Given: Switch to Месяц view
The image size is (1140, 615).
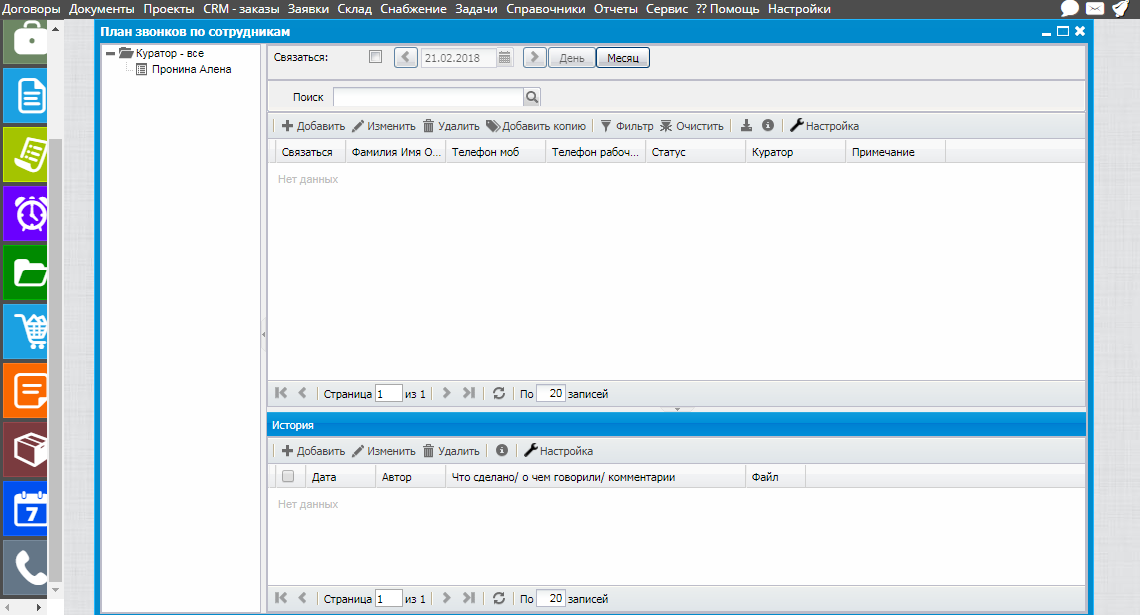Looking at the screenshot, I should click(x=623, y=57).
